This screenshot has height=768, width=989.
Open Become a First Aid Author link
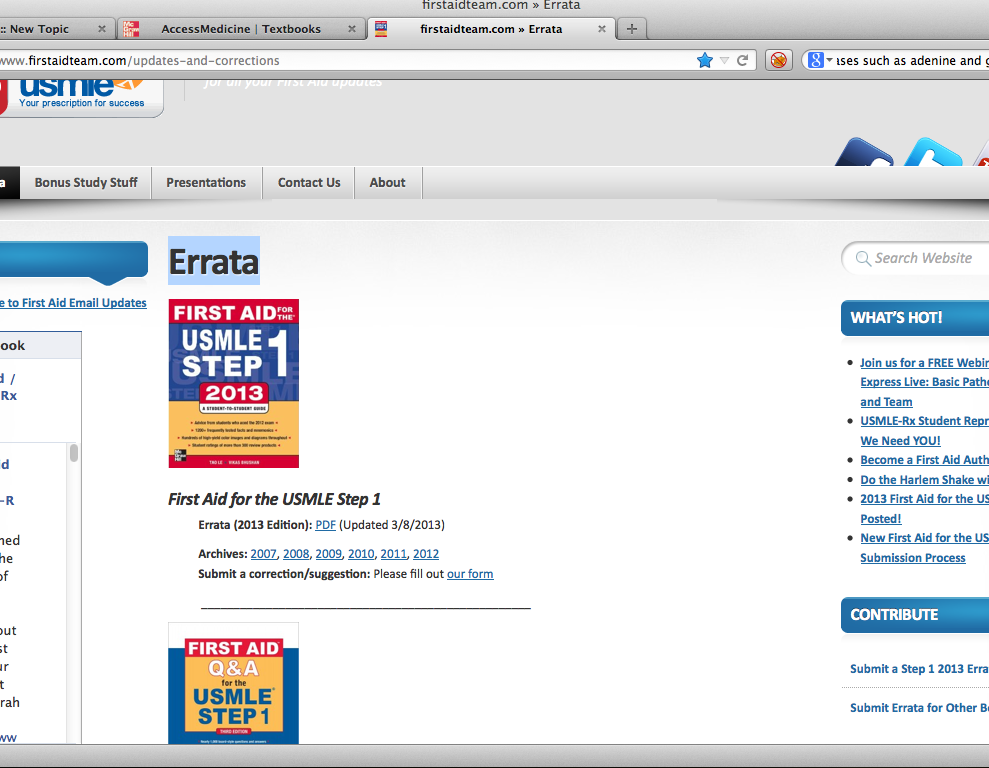(924, 460)
